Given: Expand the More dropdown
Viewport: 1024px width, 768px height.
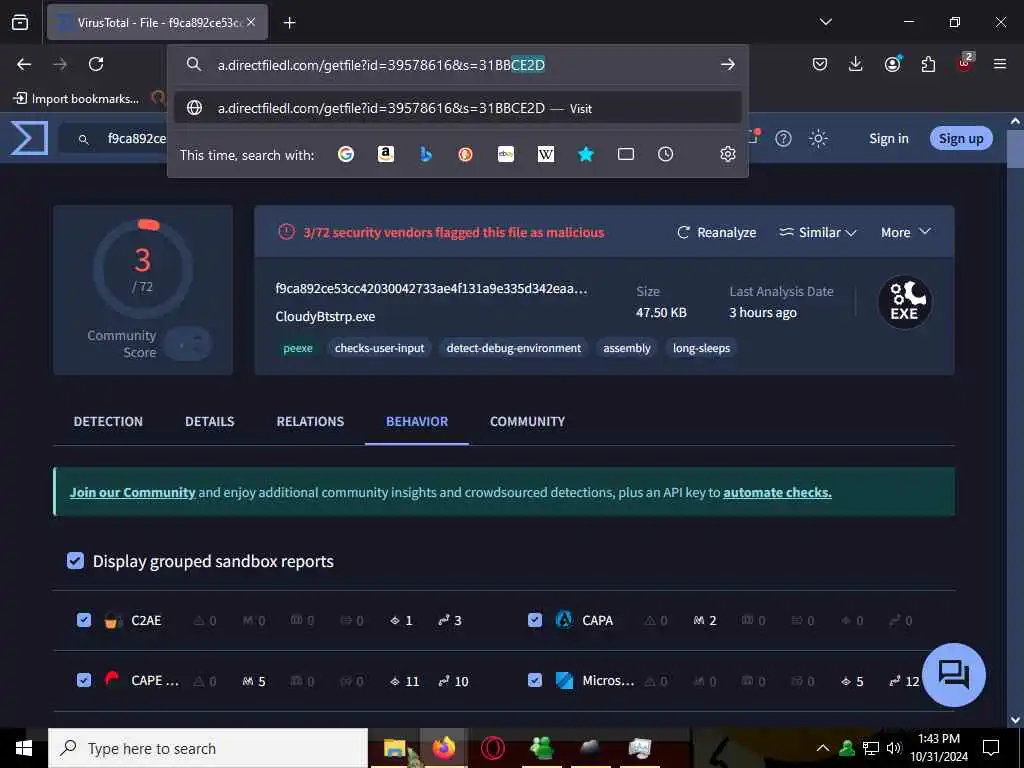Looking at the screenshot, I should (x=905, y=232).
